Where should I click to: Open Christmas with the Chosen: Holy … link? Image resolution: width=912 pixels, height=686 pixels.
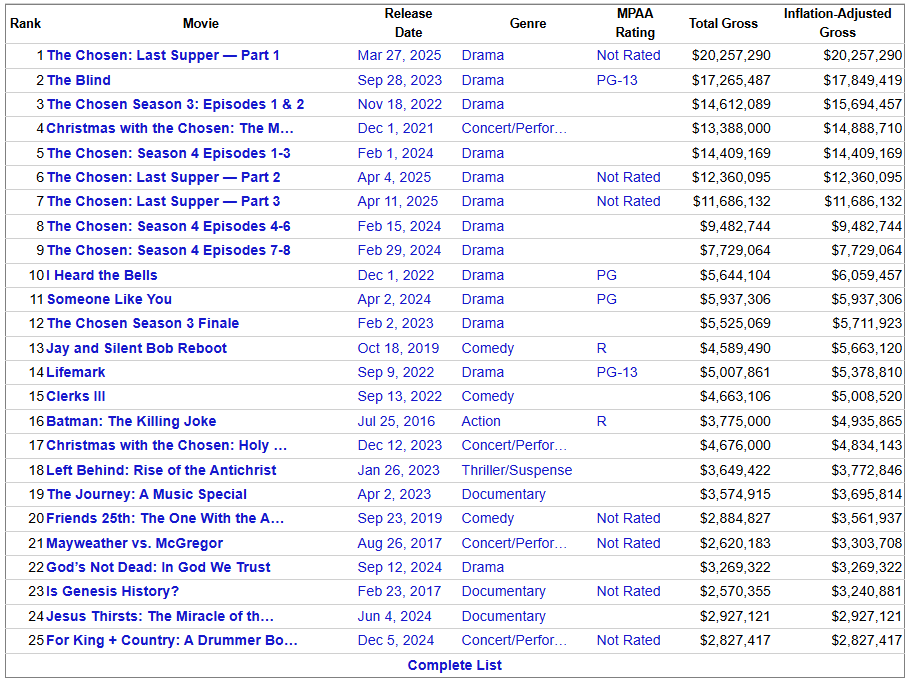click(166, 446)
